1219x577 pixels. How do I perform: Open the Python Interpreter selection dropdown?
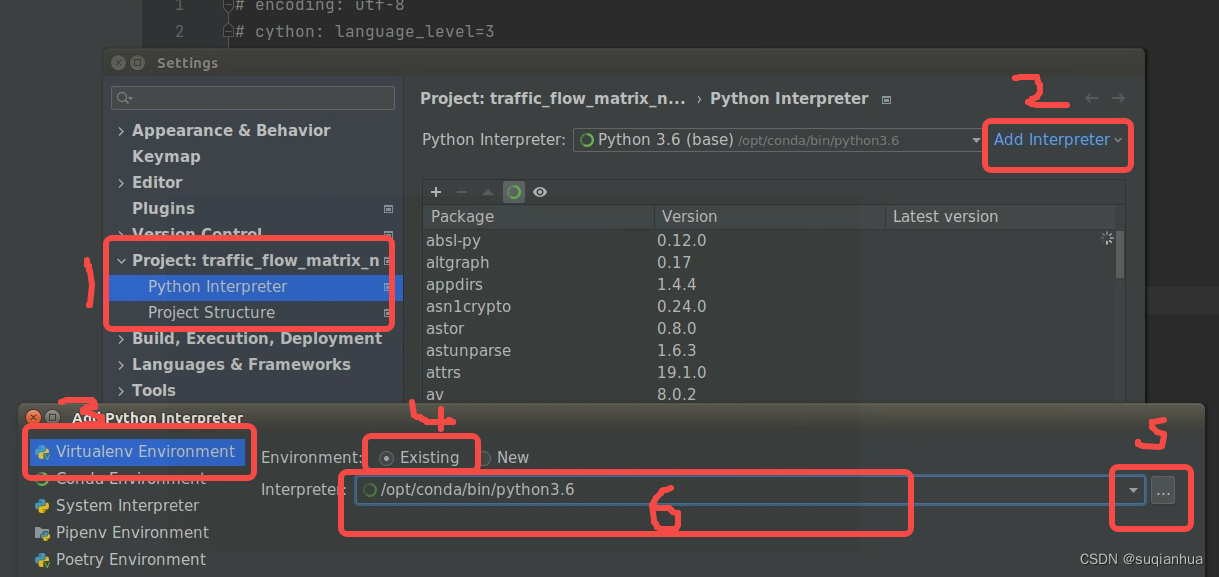[976, 140]
